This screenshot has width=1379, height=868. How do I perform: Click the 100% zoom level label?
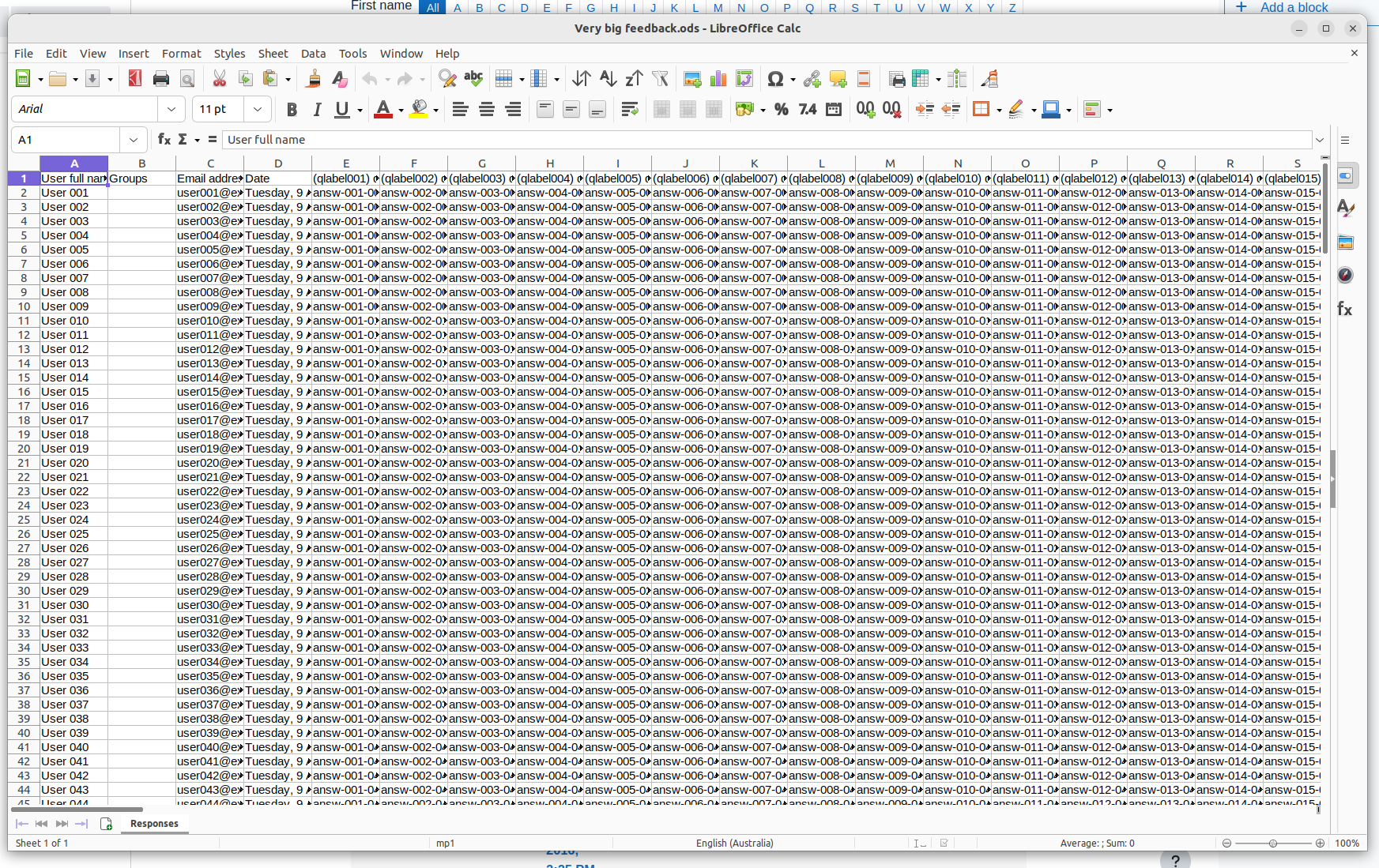(x=1347, y=844)
